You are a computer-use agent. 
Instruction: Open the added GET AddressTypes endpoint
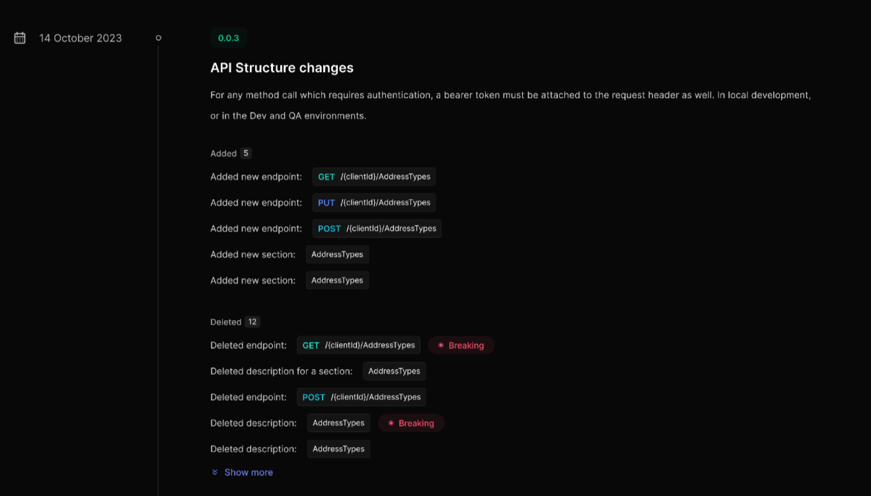374,177
